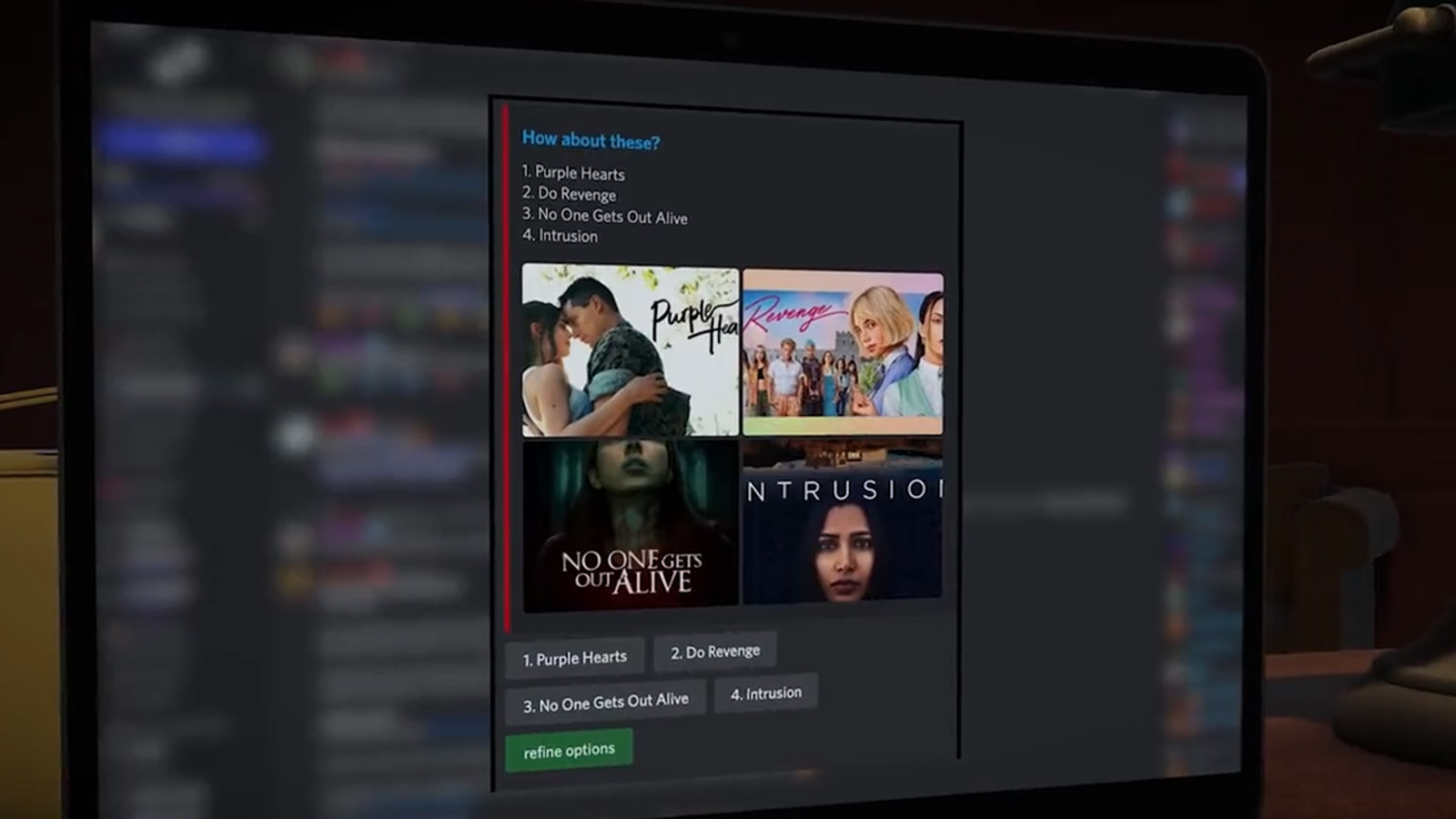Click list text '1. Purple Hearts'
1456x819 pixels.
(x=573, y=173)
